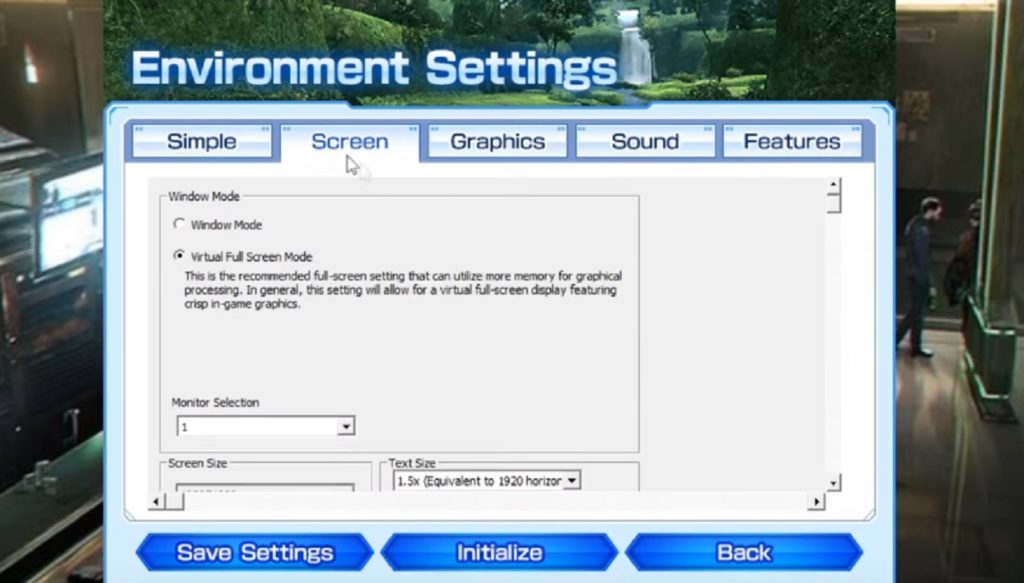Switch to the Sound tab
The image size is (1024, 583).
click(x=645, y=141)
